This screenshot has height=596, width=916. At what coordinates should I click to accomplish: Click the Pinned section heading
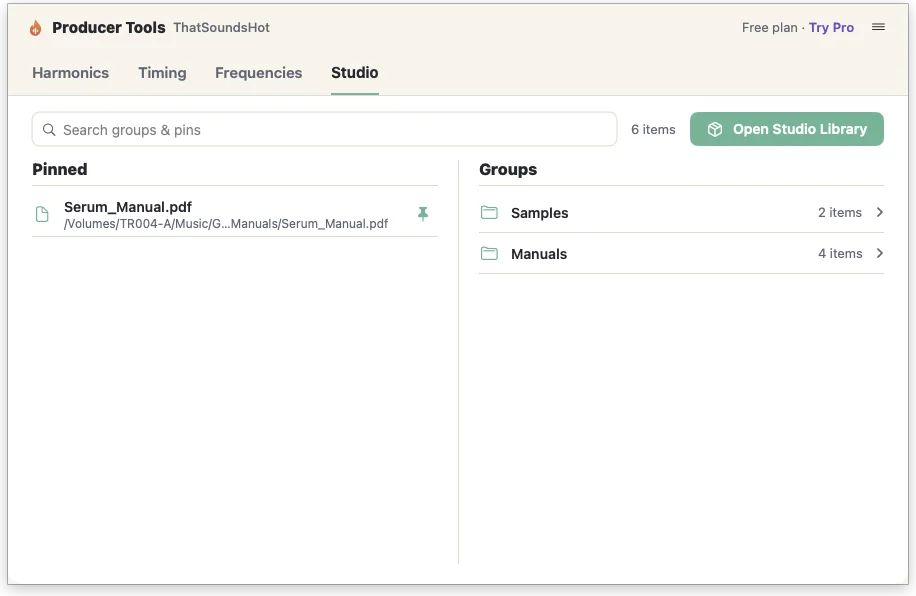60,169
